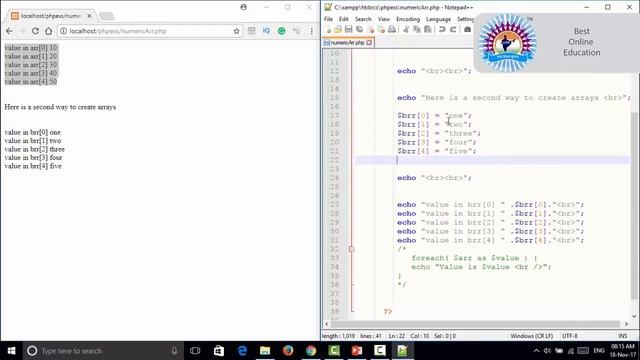Click Close document icon in Notepad++ toolbar
640x360 pixels.
pyautogui.click(x=371, y=30)
